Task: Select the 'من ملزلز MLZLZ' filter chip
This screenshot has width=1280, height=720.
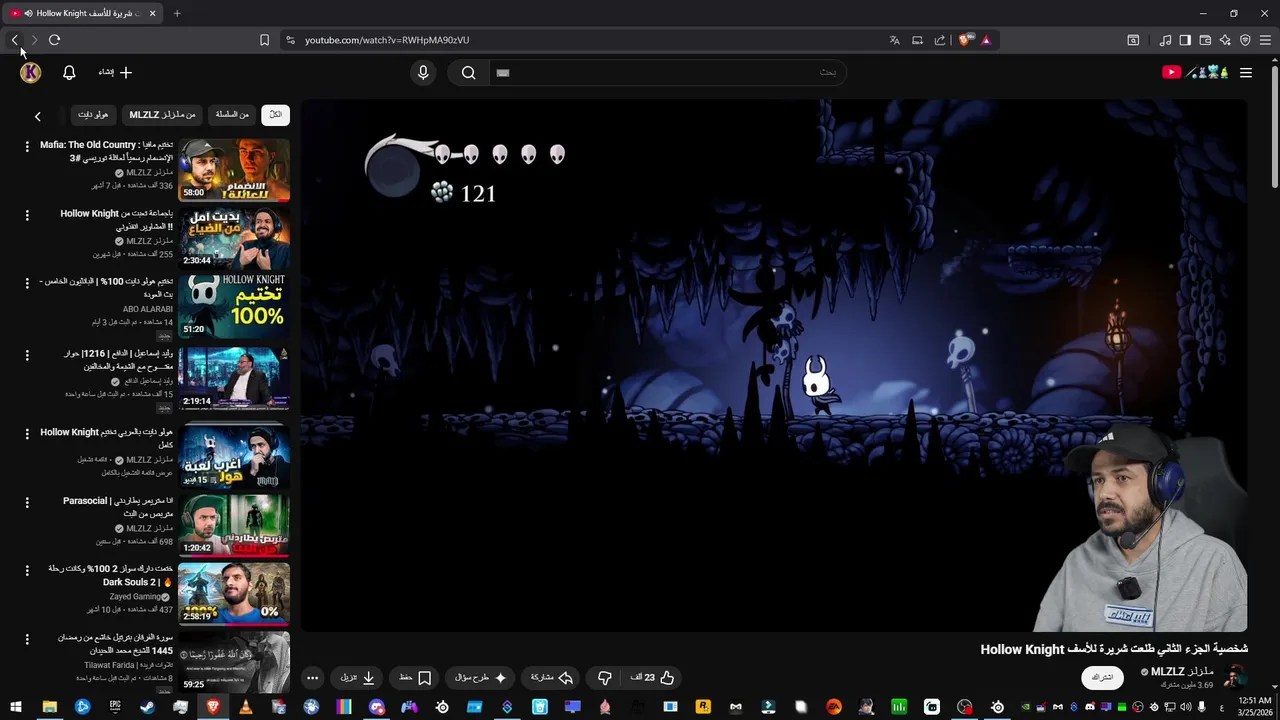Action: (162, 115)
